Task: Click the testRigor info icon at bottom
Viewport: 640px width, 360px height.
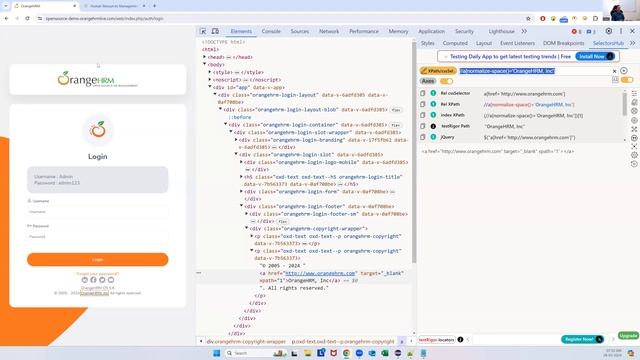Action: [x=460, y=340]
